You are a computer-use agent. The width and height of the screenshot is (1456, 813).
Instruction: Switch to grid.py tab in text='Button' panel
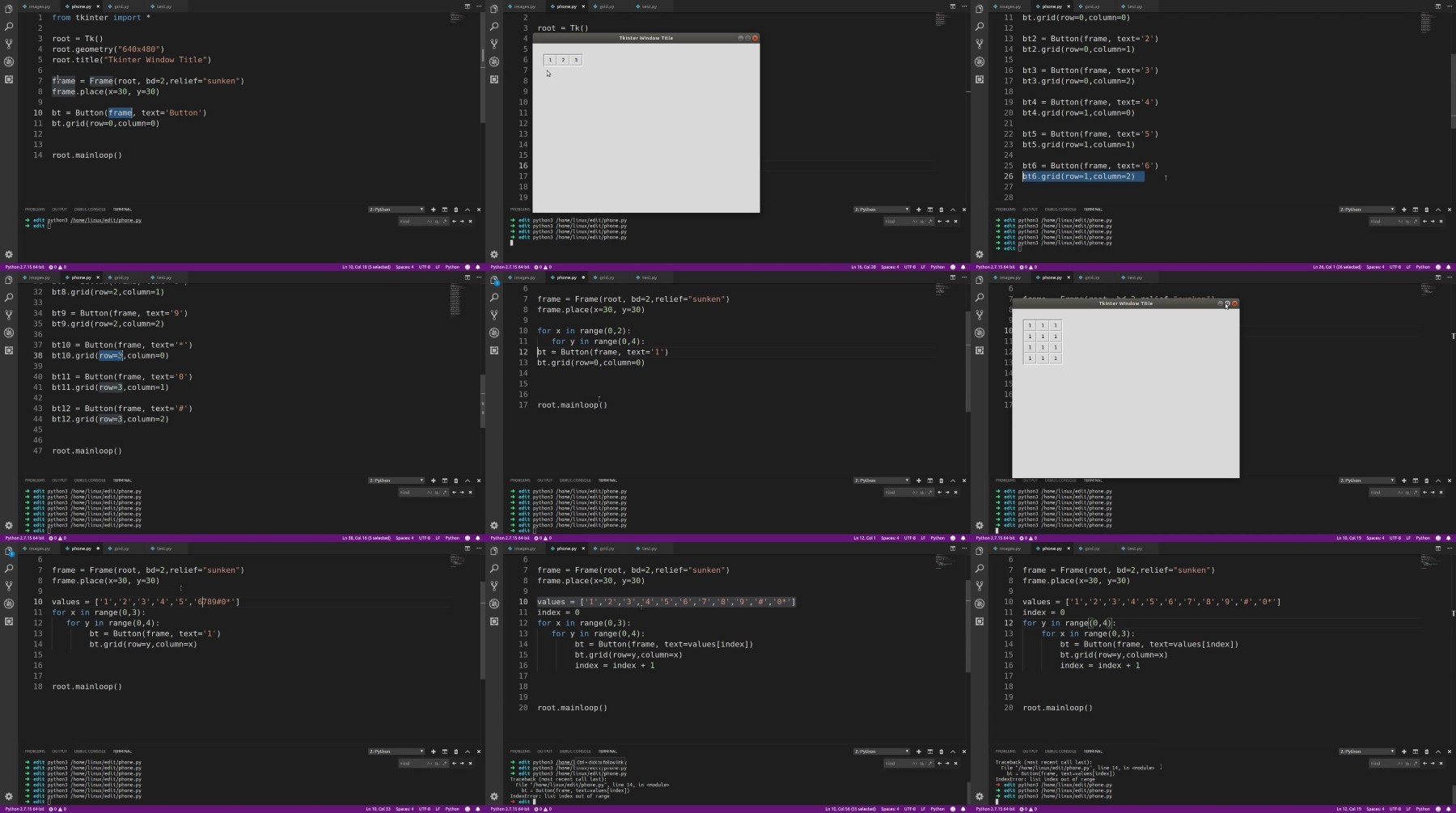121,6
